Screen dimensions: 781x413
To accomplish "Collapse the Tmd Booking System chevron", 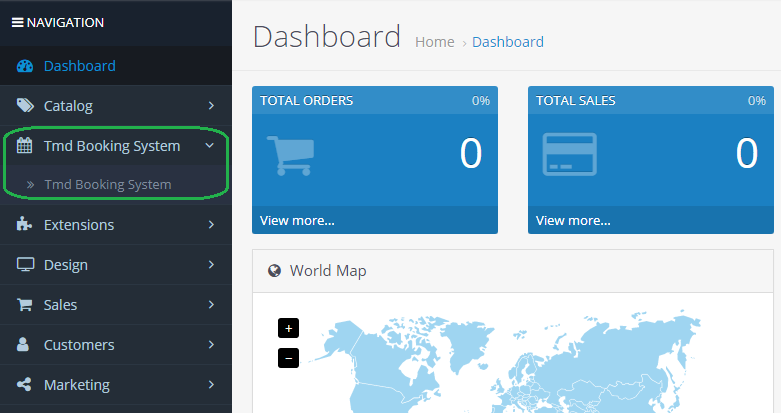I will [210, 145].
